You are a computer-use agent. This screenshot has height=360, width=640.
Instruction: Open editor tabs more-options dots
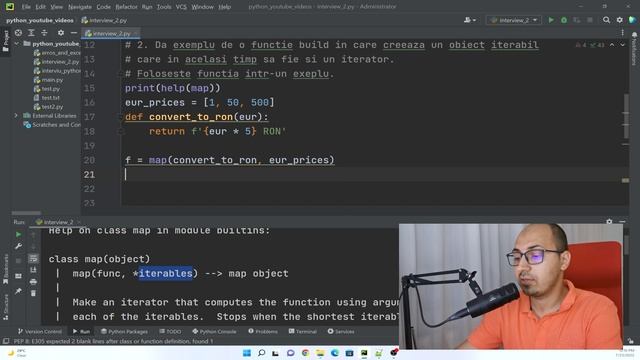[x=622, y=33]
